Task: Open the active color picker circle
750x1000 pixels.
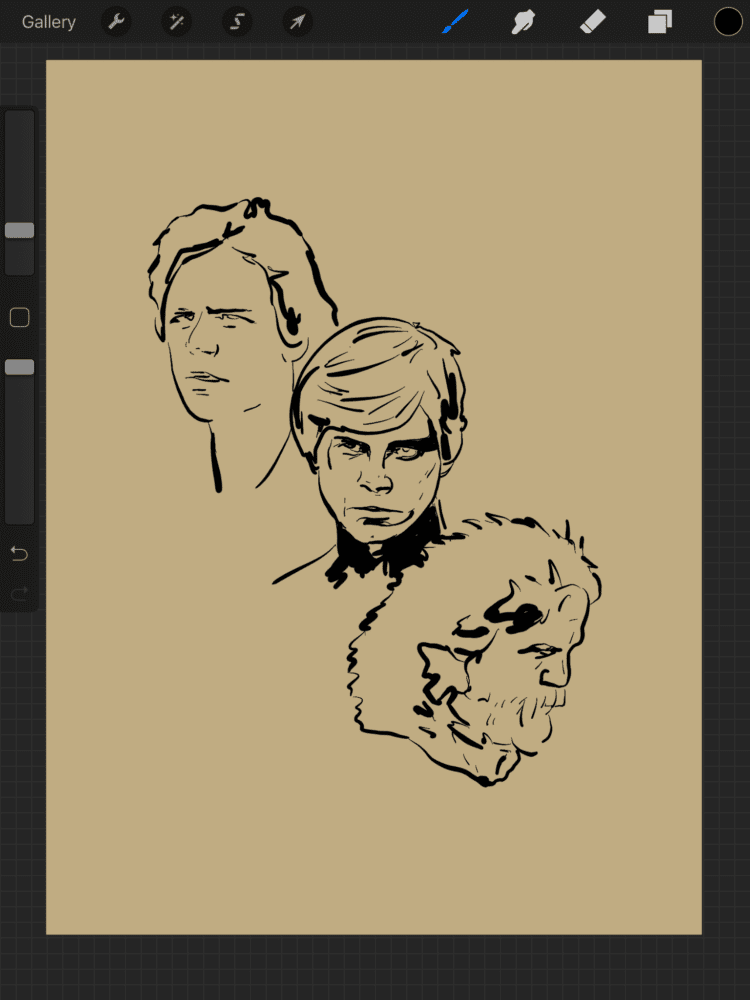Action: click(728, 22)
